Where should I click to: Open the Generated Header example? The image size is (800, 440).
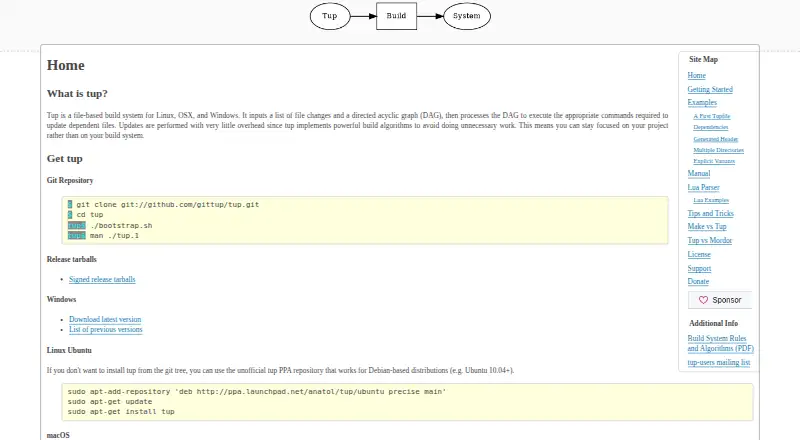coord(716,139)
